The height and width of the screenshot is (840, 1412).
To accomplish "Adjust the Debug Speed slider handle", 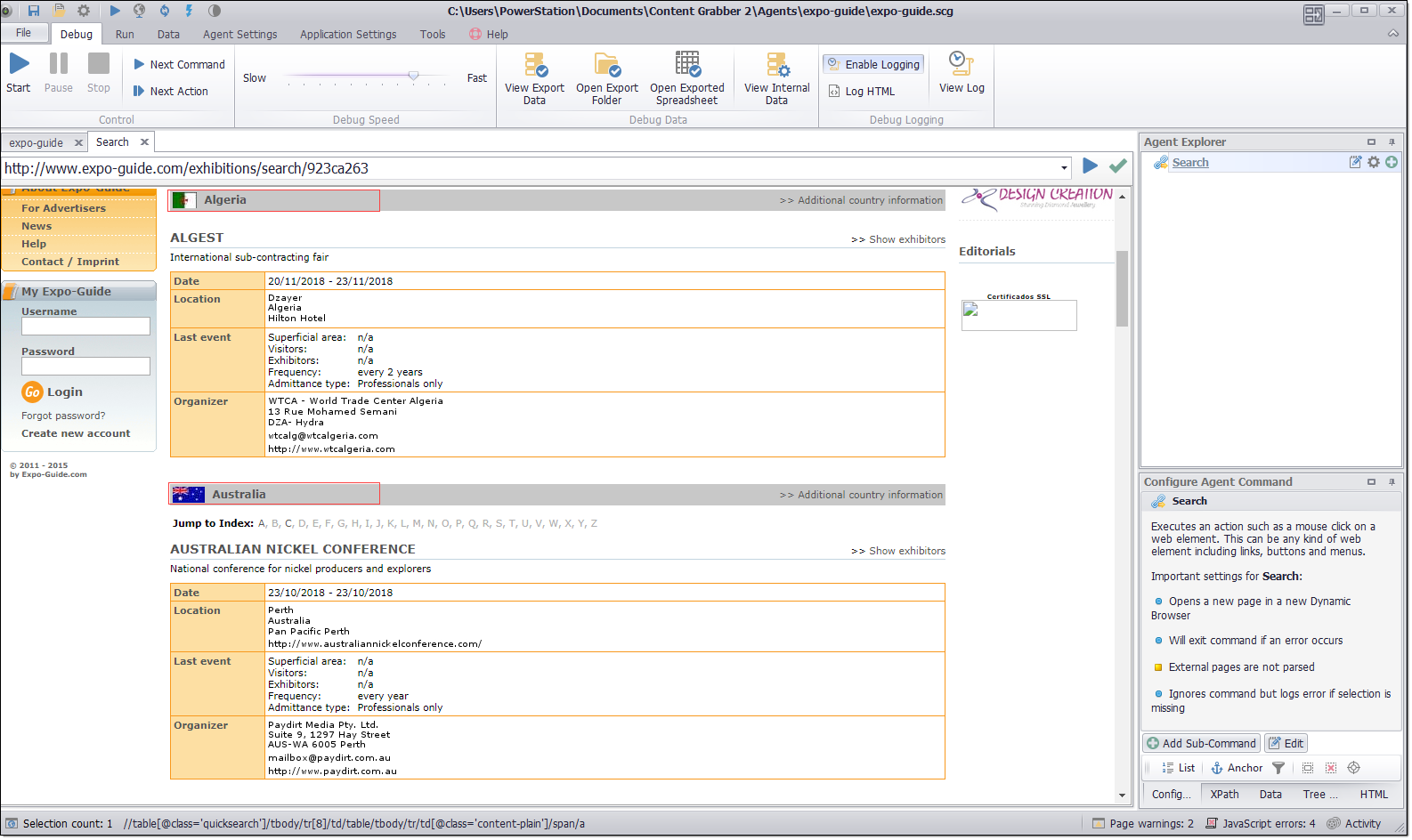I will click(x=413, y=77).
